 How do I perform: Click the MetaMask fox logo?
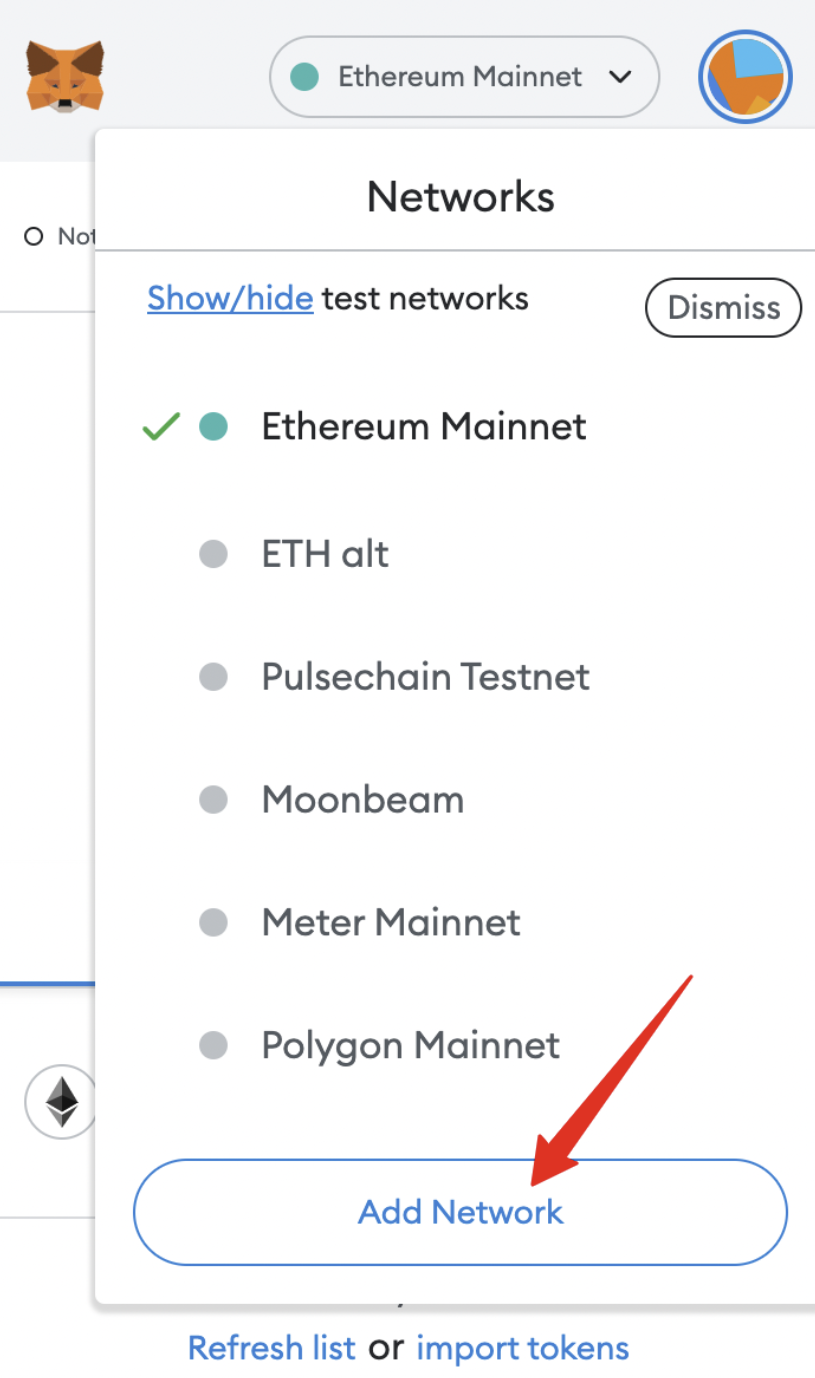(x=65, y=76)
